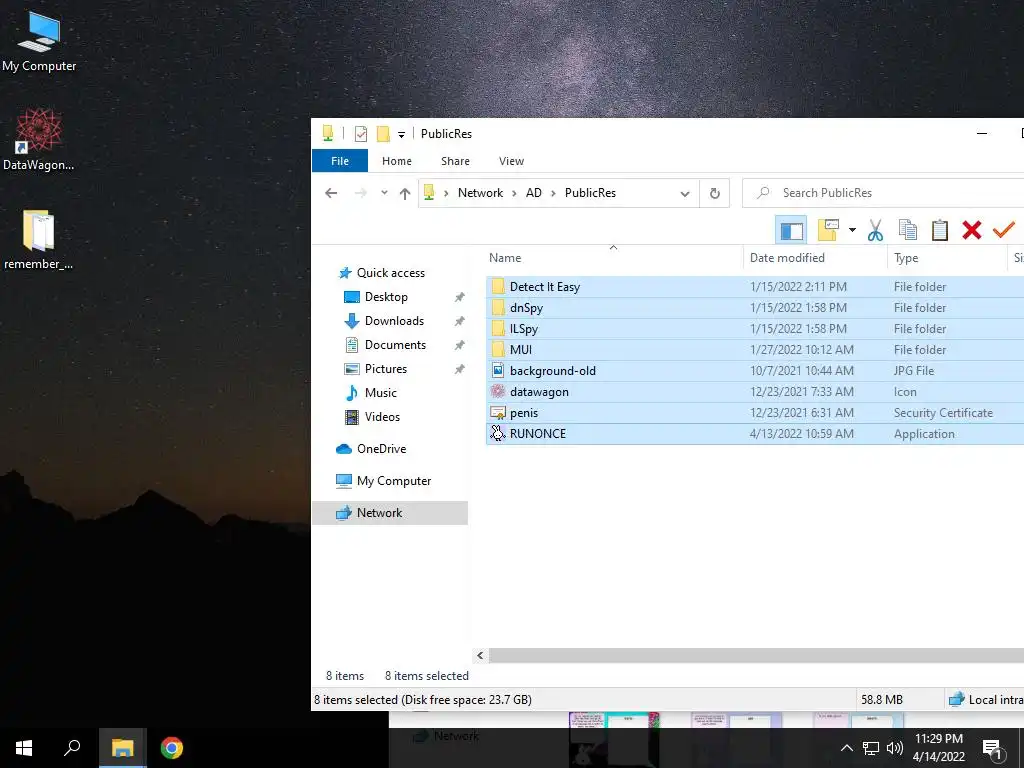Open the File menu
Viewport: 1024px width, 768px height.
[340, 161]
